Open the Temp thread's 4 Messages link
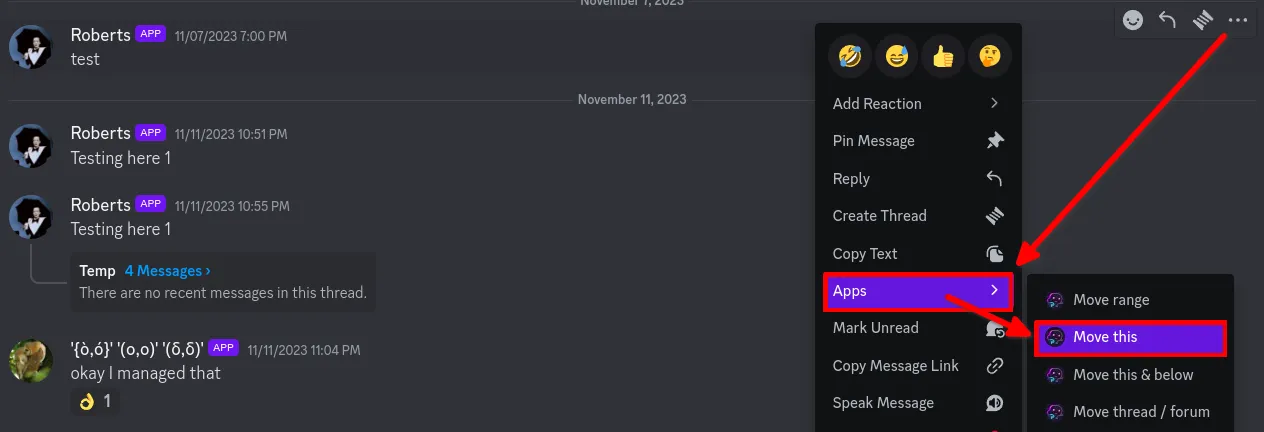 click(x=167, y=270)
